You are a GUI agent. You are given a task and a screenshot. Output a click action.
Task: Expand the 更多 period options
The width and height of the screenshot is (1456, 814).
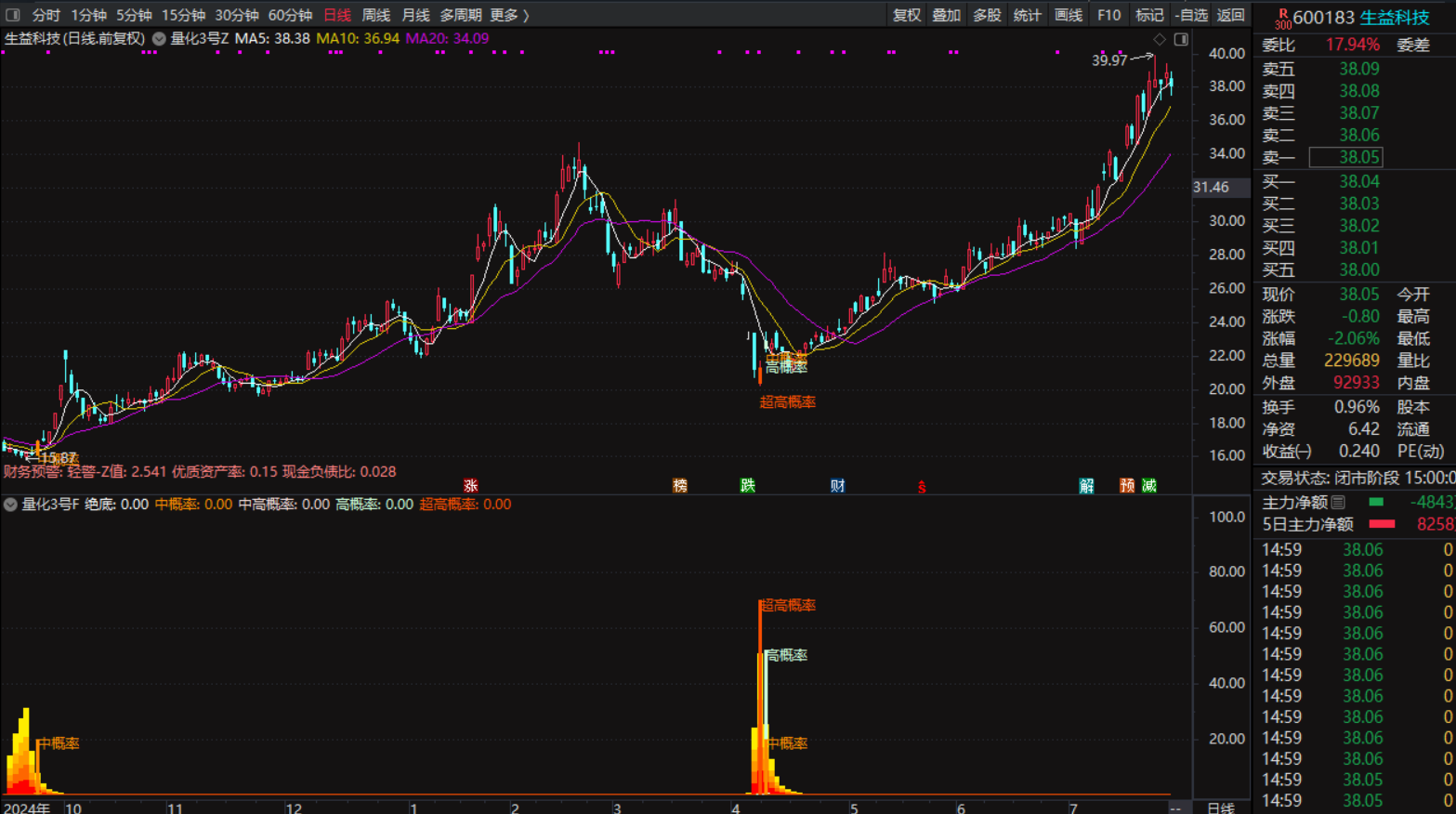[509, 15]
